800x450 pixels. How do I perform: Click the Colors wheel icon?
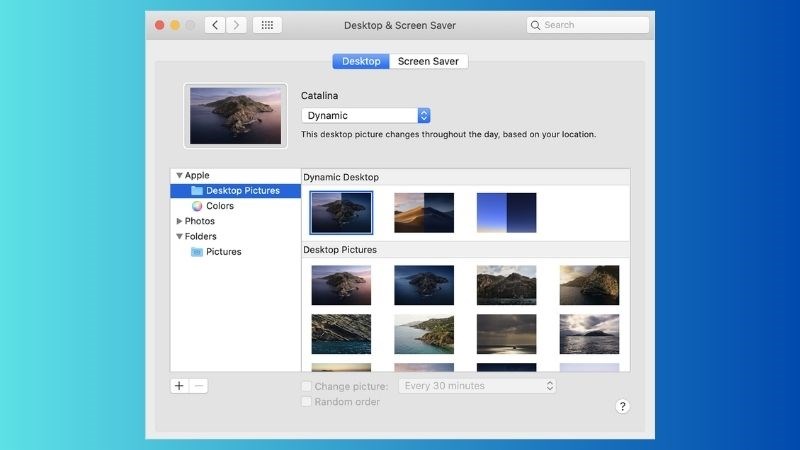[197, 206]
